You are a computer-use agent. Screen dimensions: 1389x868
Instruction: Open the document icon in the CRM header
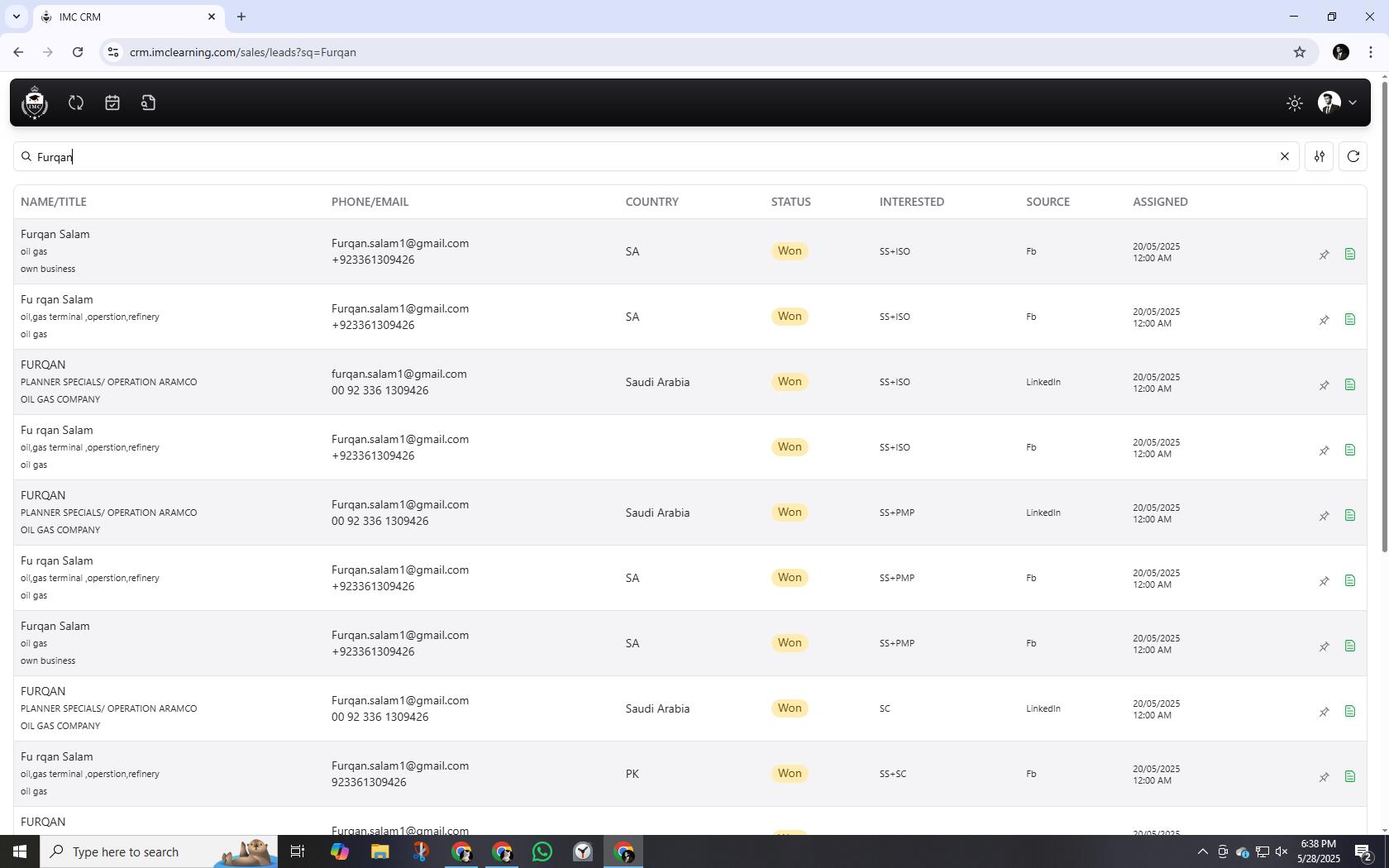(x=149, y=103)
